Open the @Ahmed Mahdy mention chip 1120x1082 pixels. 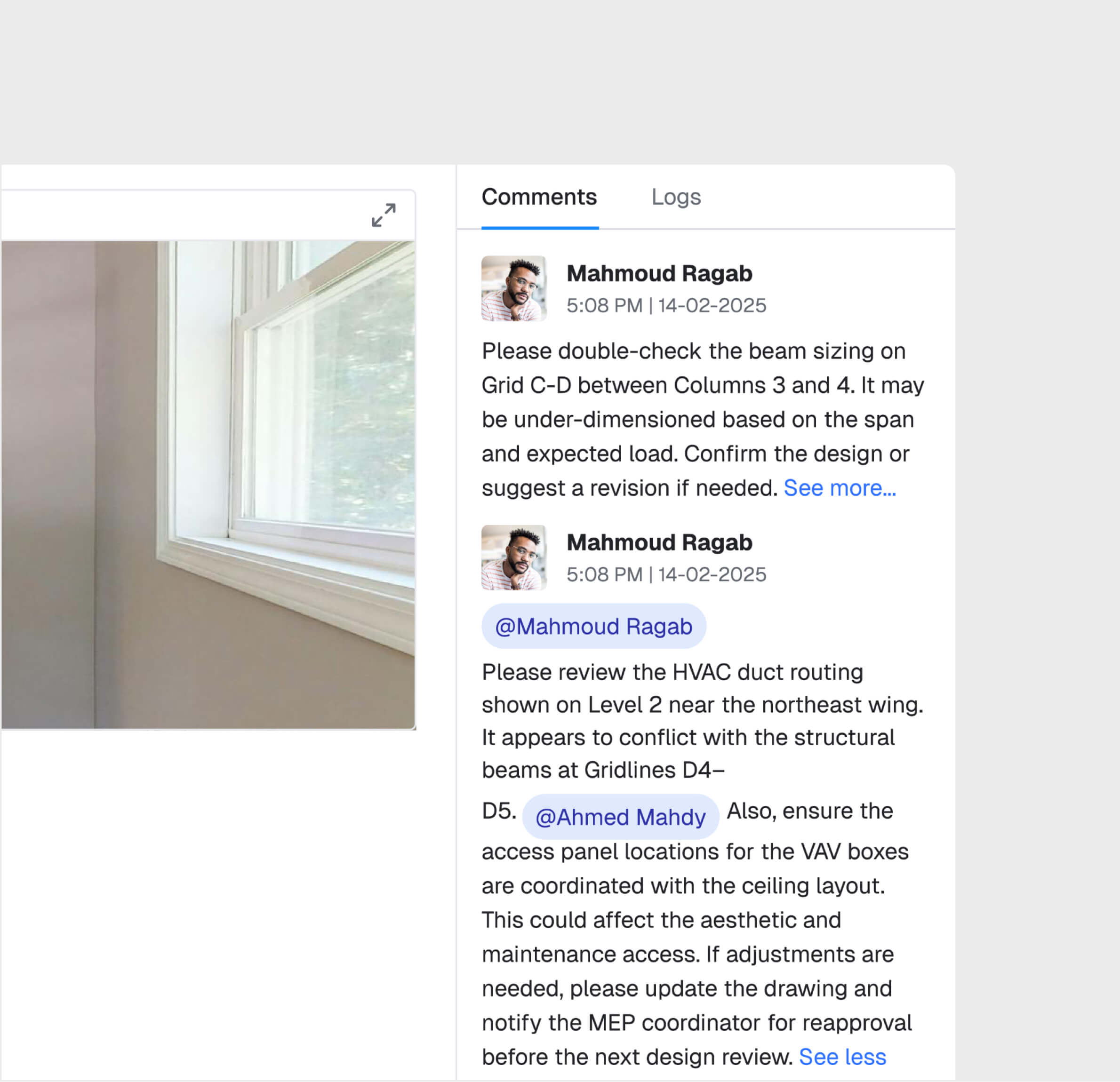(x=620, y=817)
